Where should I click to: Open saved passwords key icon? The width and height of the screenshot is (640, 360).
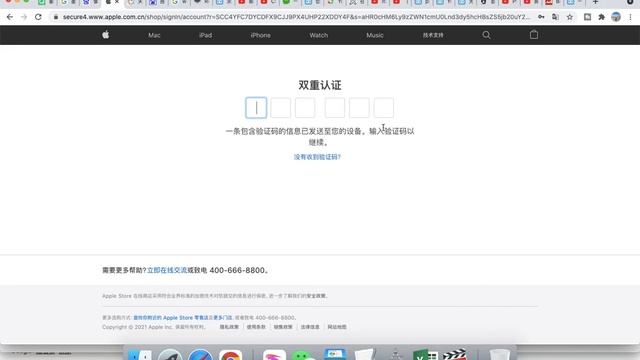coord(541,17)
